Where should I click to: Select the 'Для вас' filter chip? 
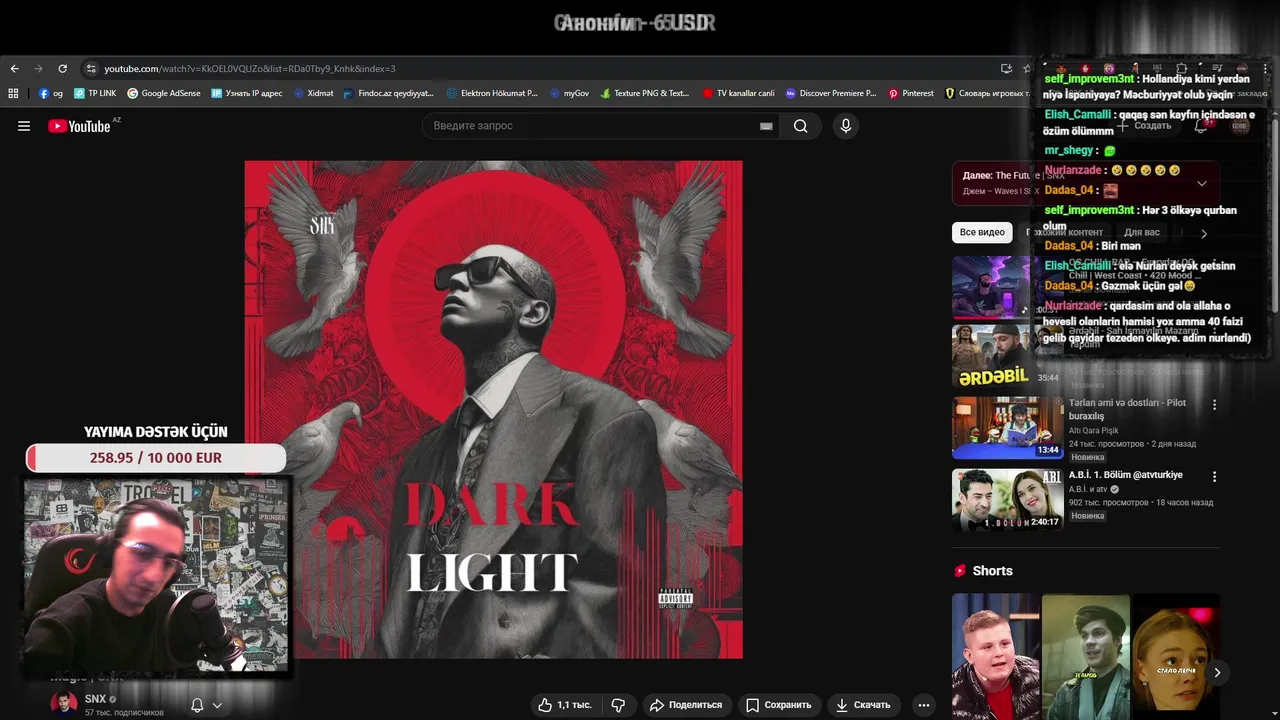(1141, 232)
